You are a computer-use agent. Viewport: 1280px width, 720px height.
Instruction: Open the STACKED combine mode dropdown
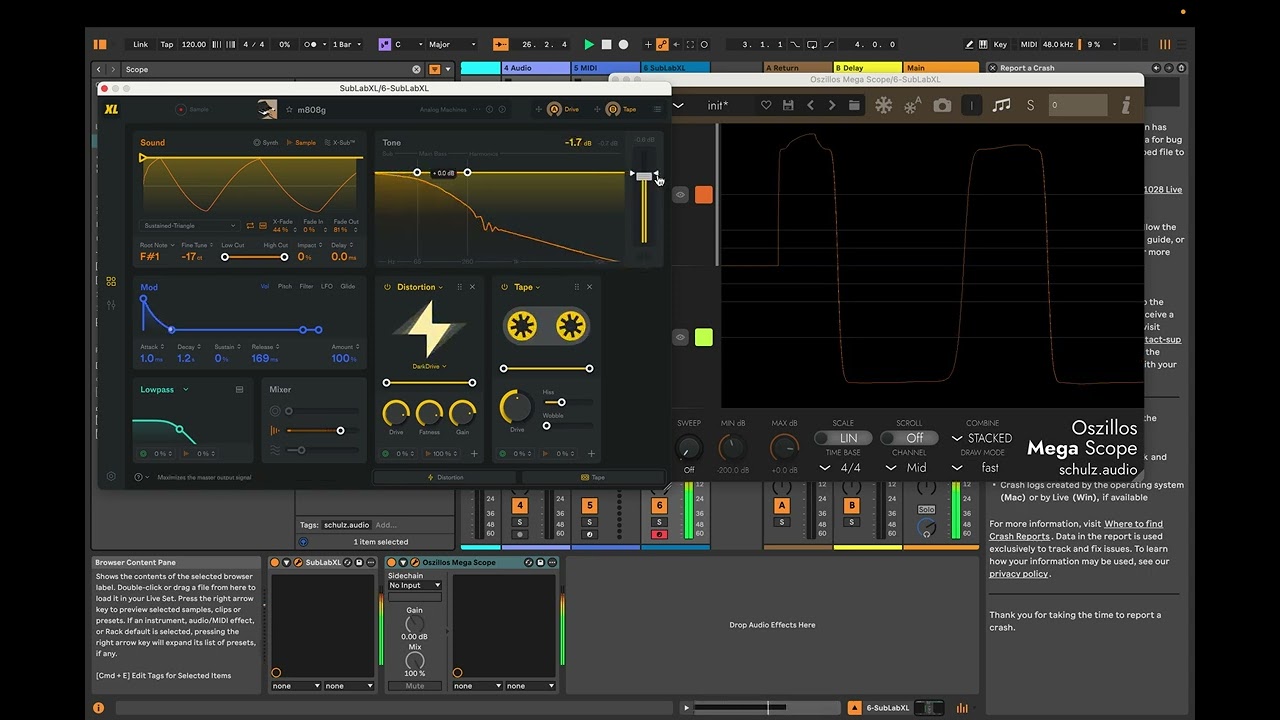[982, 438]
